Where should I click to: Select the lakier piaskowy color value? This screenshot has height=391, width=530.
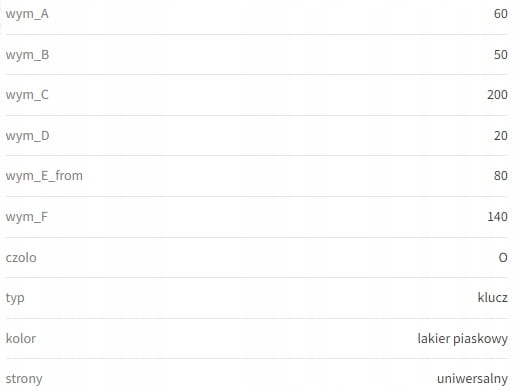(462, 339)
